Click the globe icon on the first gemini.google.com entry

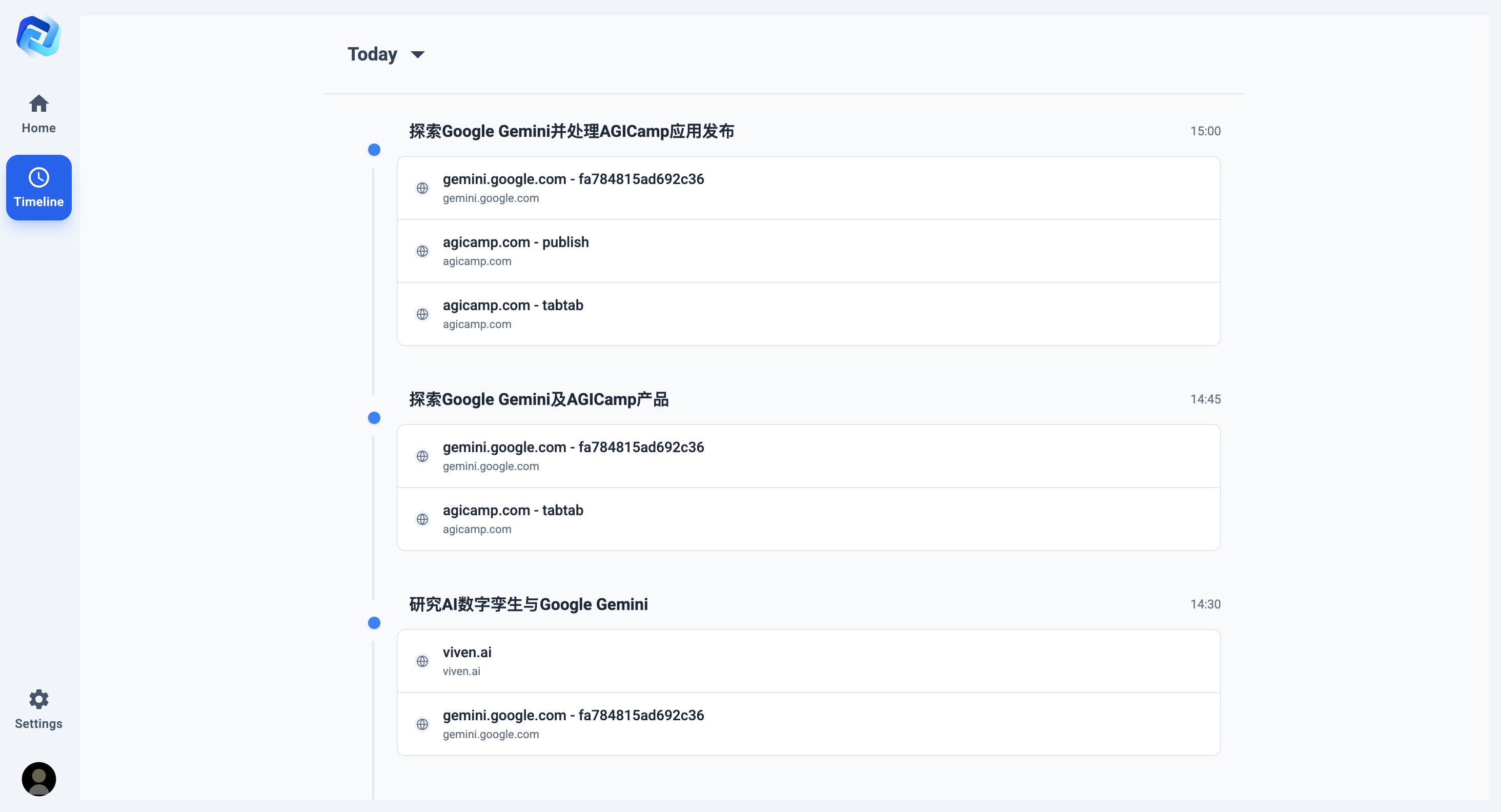[x=423, y=188]
